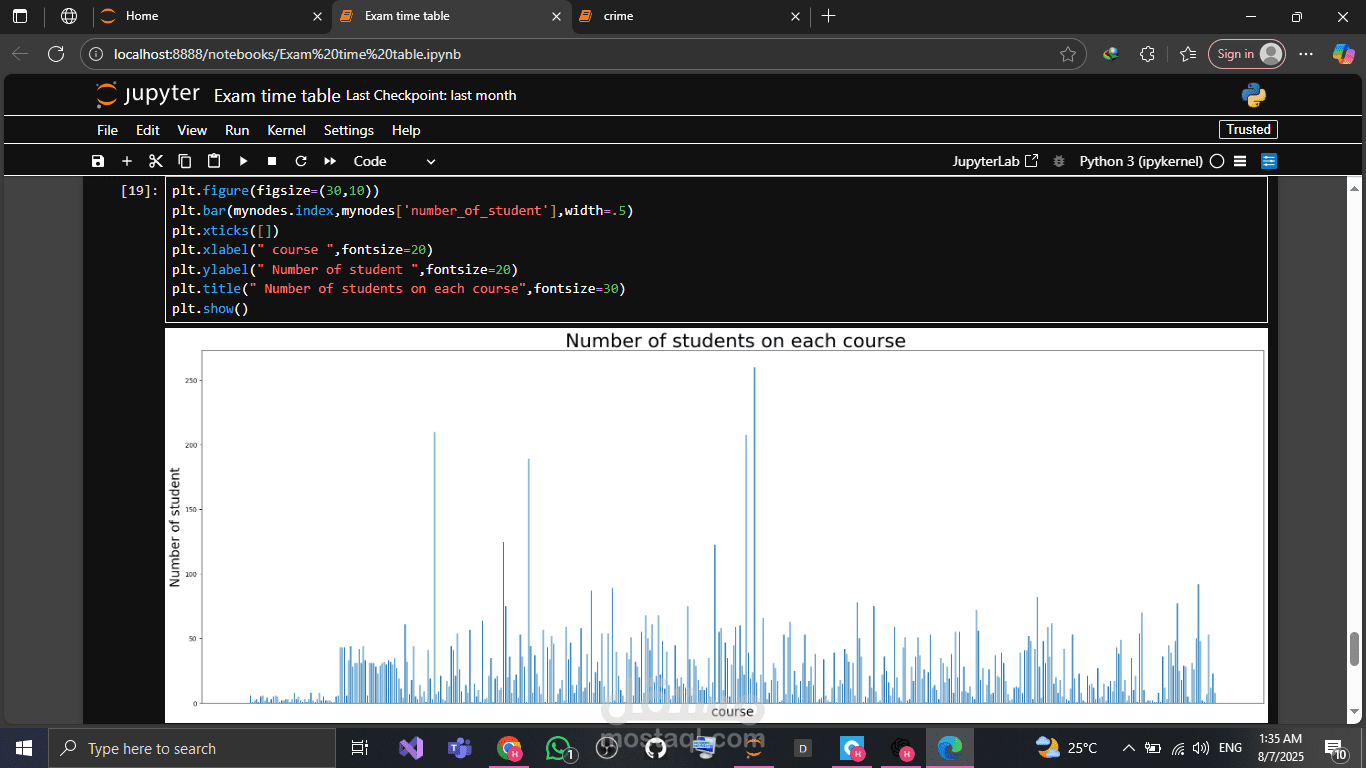Image resolution: width=1366 pixels, height=768 pixels.
Task: Open the volume control in system tray
Action: click(x=1201, y=748)
